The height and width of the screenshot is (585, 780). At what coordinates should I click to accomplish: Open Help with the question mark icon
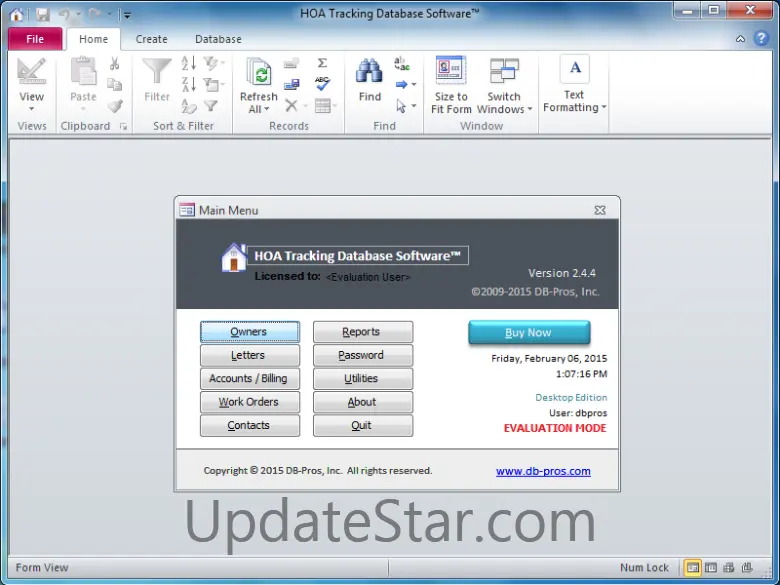pyautogui.click(x=761, y=38)
